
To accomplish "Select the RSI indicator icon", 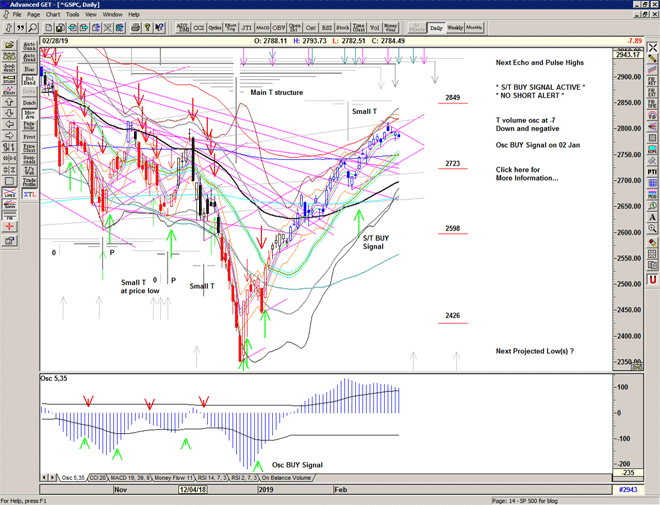I will pyautogui.click(x=327, y=28).
